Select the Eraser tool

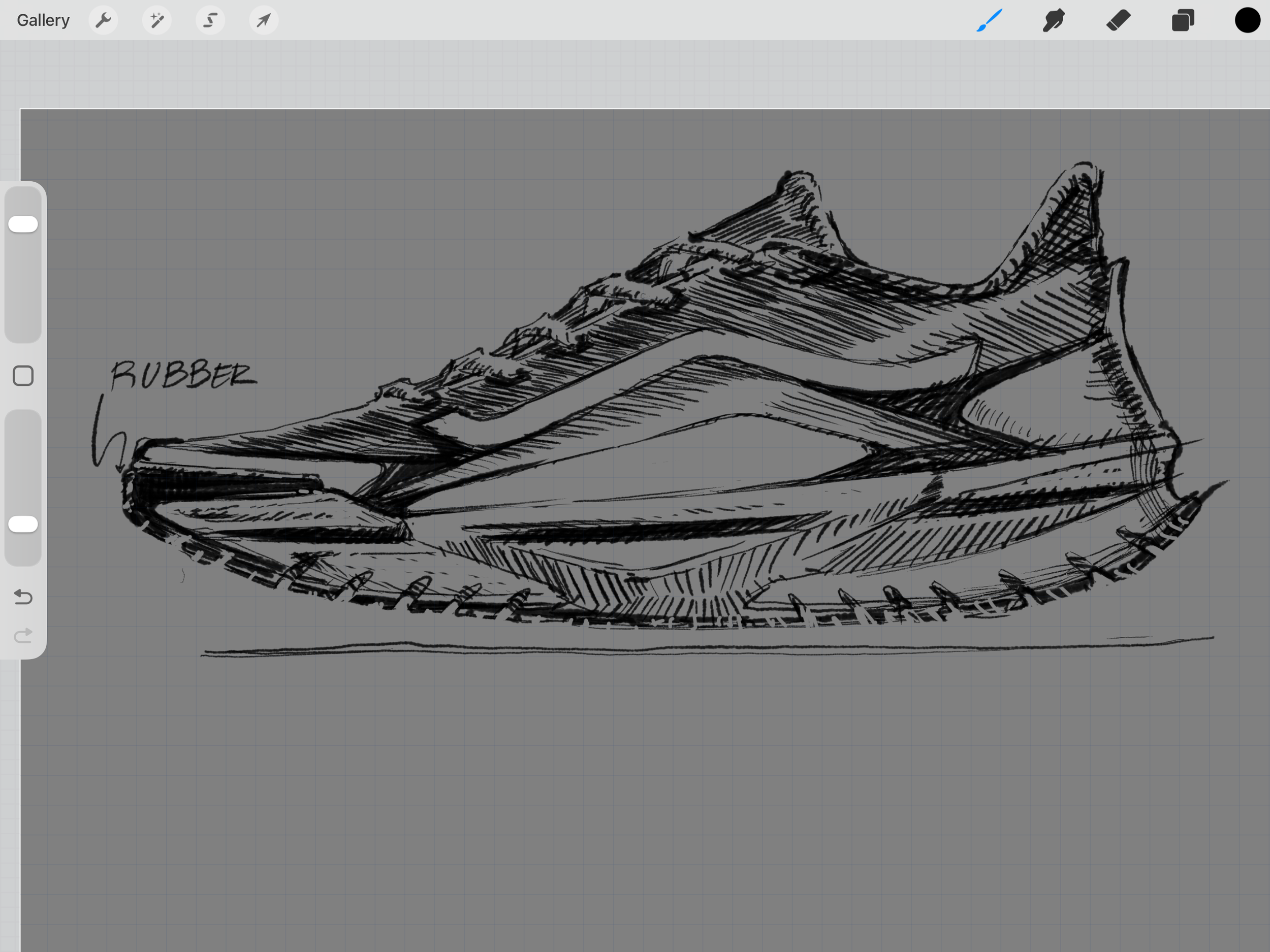pyautogui.click(x=1118, y=21)
